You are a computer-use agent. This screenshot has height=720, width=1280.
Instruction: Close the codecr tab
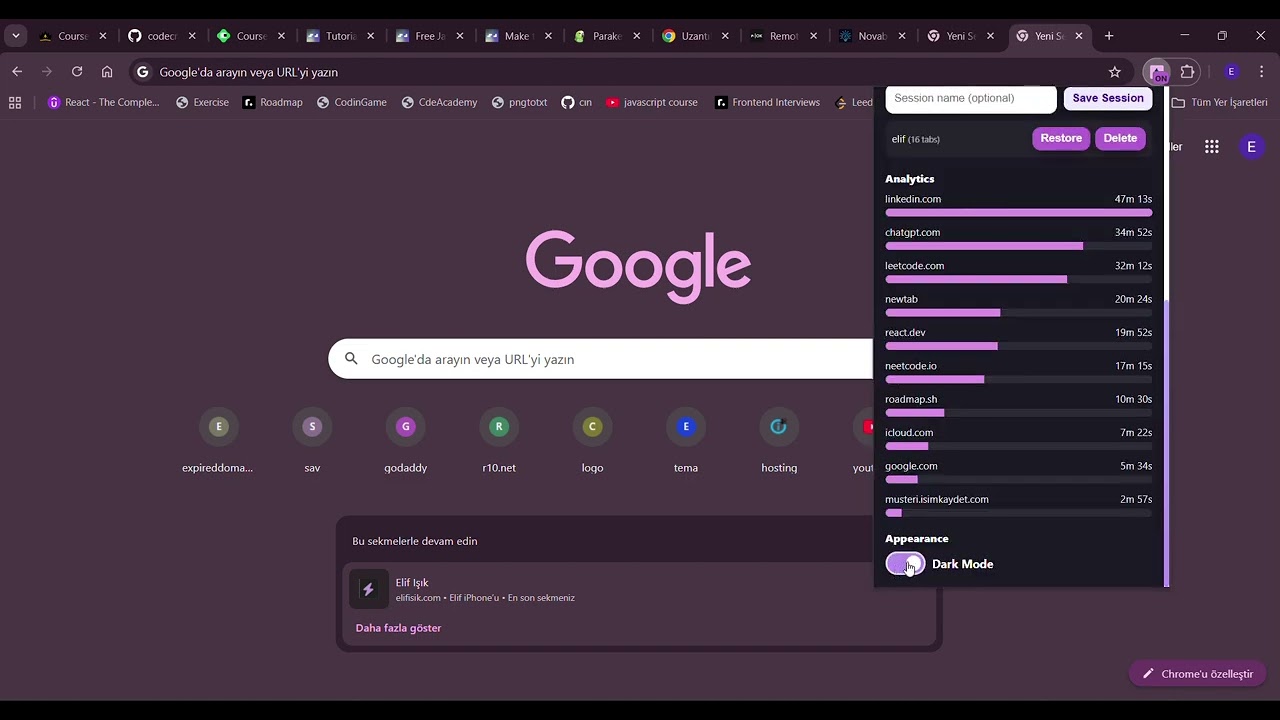(192, 36)
